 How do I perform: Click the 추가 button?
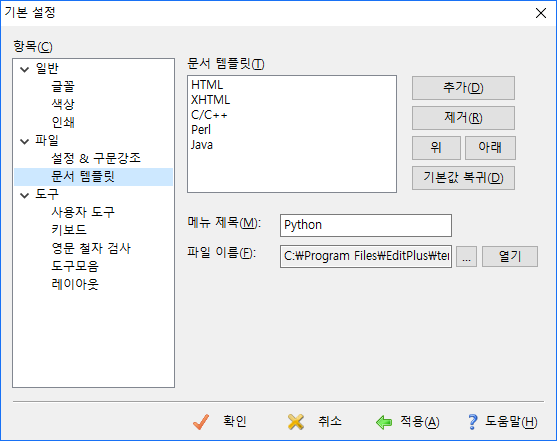[463, 88]
